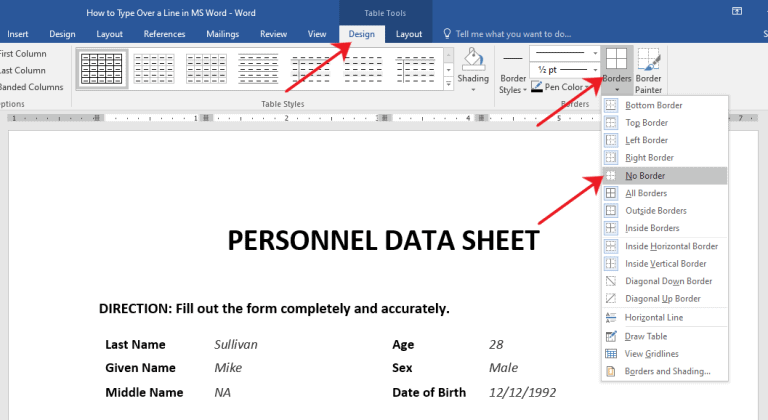
Task: Open the Insert tab
Action: click(x=18, y=34)
